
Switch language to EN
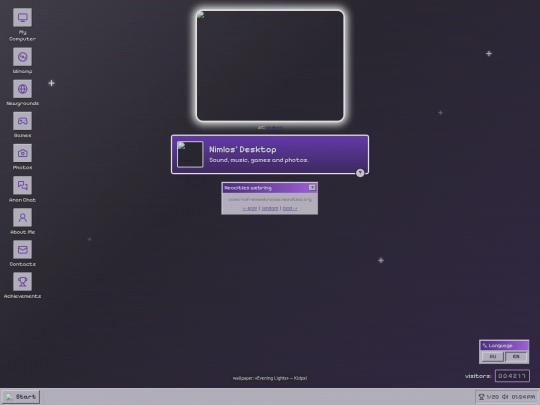516,356
